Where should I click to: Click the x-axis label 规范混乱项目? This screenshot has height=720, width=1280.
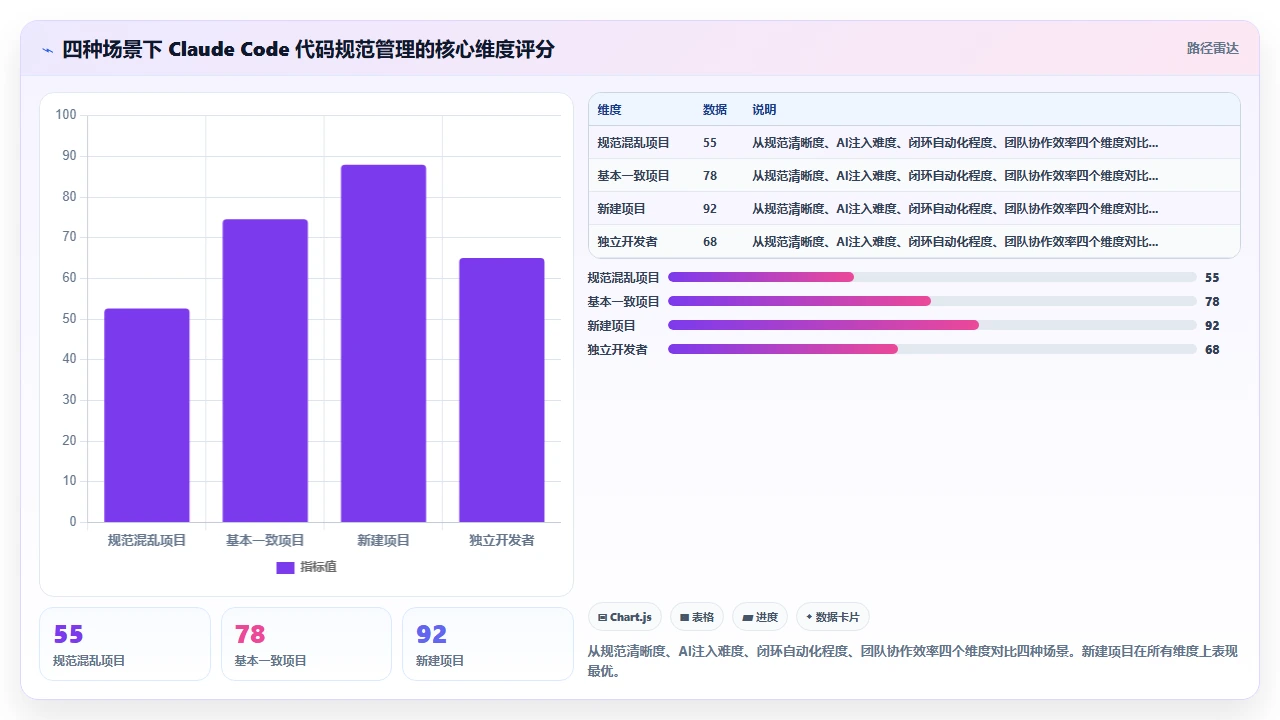coord(147,540)
